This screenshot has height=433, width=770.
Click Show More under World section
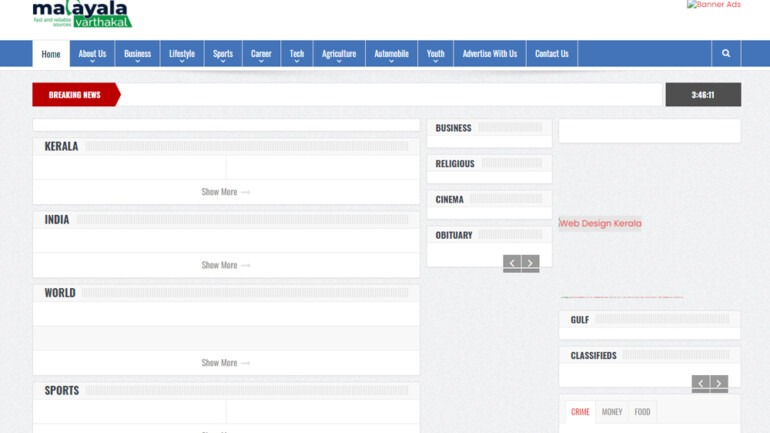pos(225,363)
